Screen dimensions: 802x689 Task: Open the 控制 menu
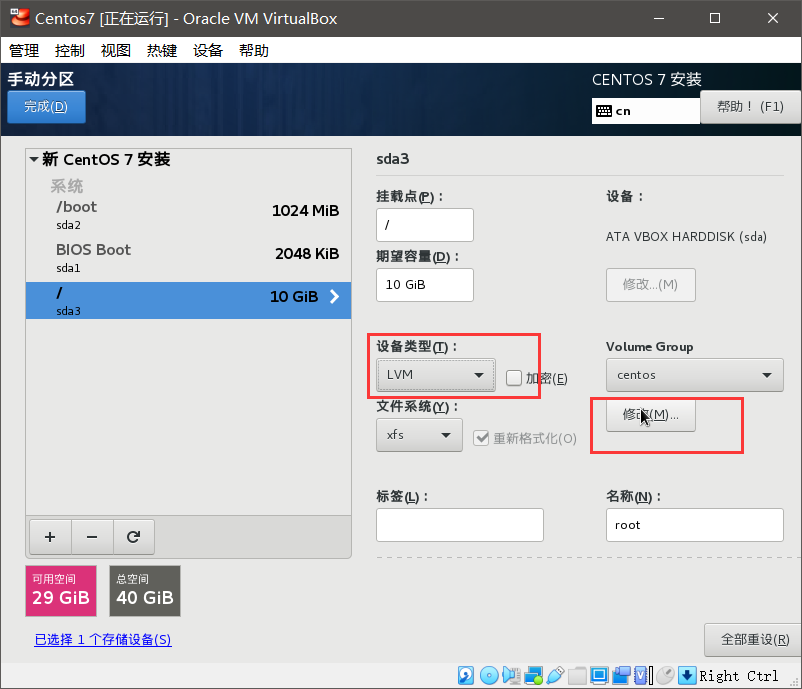[x=70, y=51]
